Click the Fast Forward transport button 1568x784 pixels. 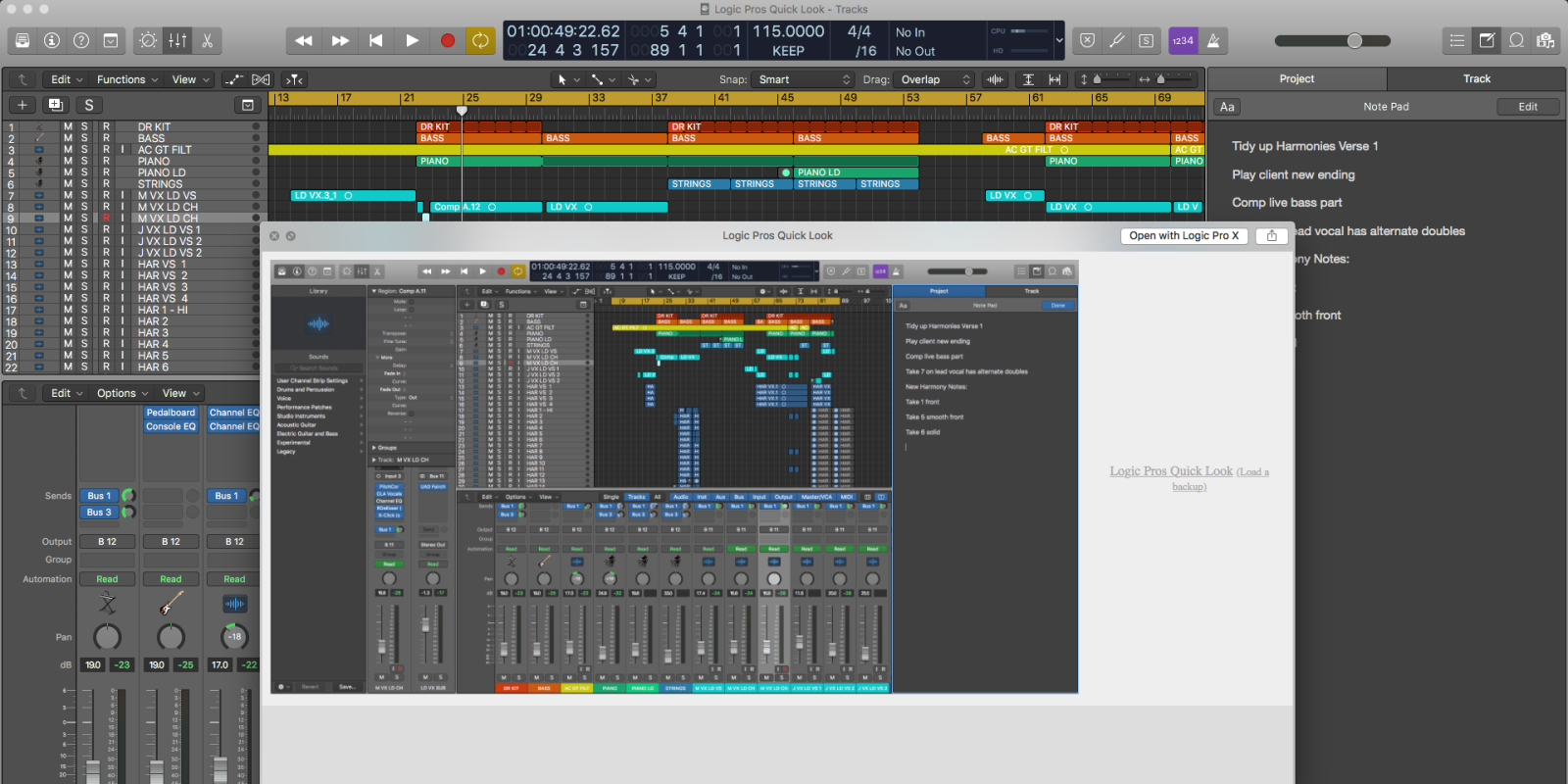[x=340, y=40]
